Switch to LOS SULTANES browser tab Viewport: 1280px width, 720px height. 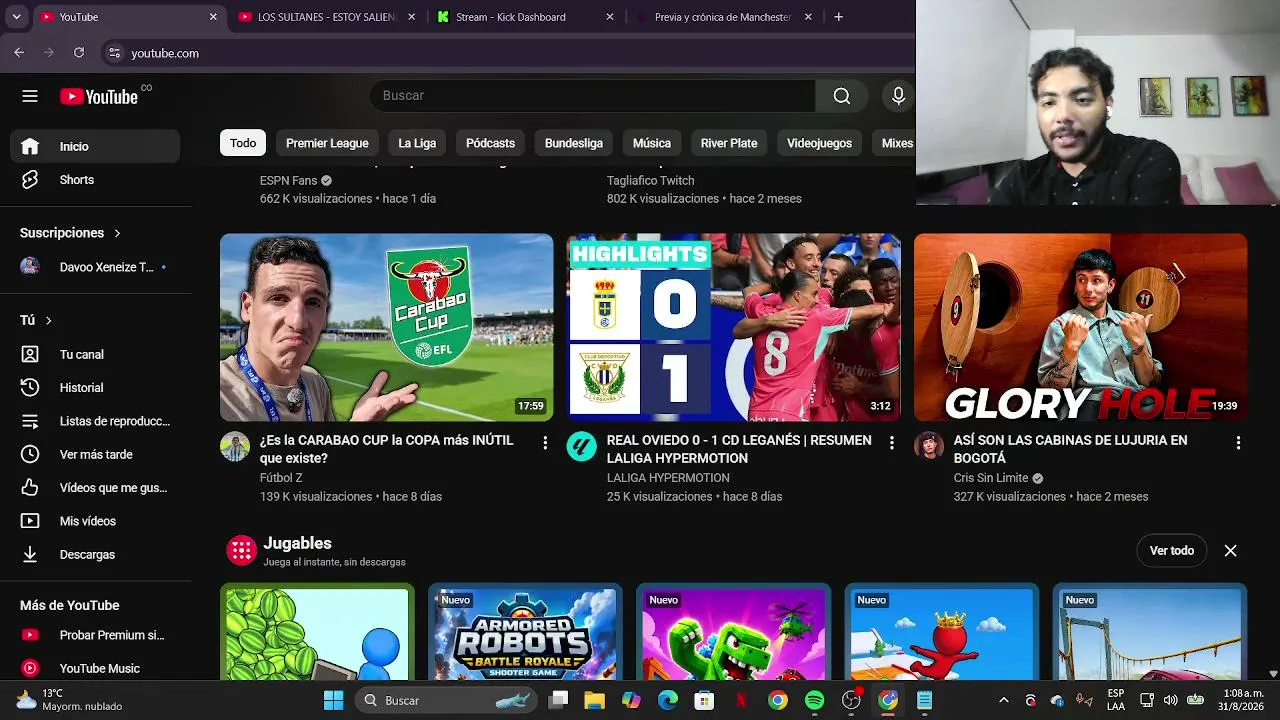[328, 17]
